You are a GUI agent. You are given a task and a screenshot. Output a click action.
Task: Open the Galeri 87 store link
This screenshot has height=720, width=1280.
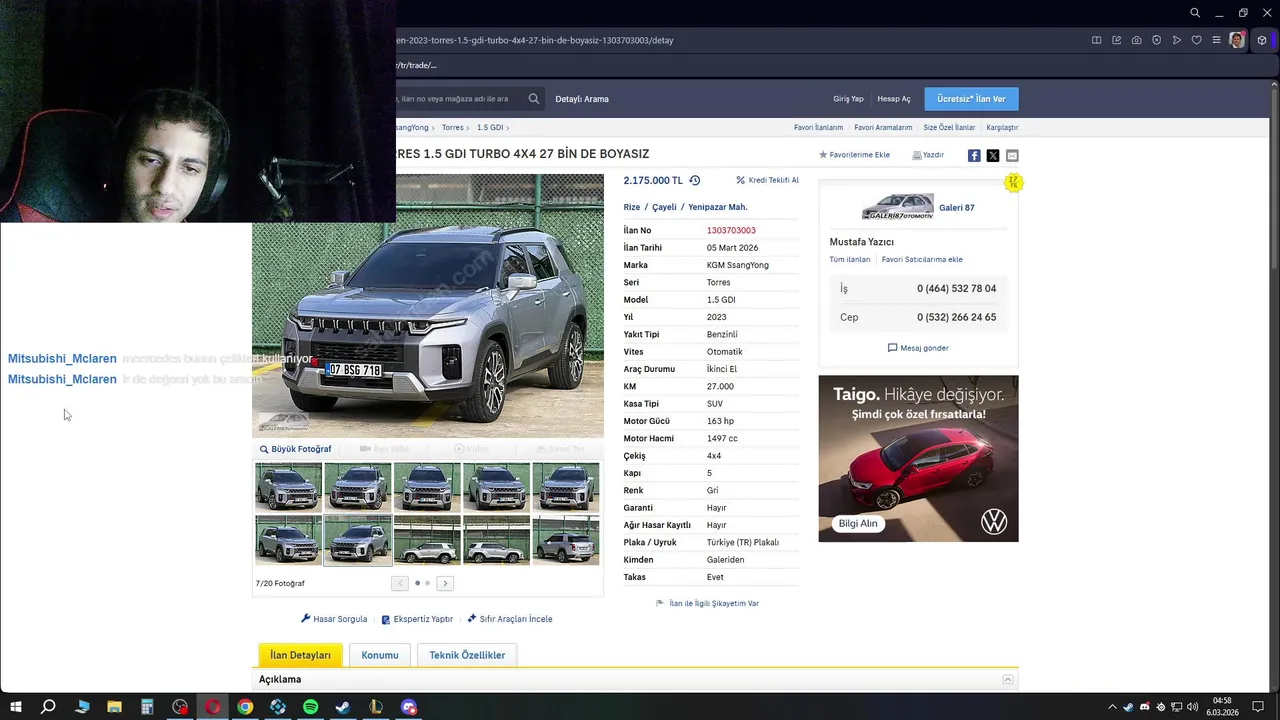point(956,207)
